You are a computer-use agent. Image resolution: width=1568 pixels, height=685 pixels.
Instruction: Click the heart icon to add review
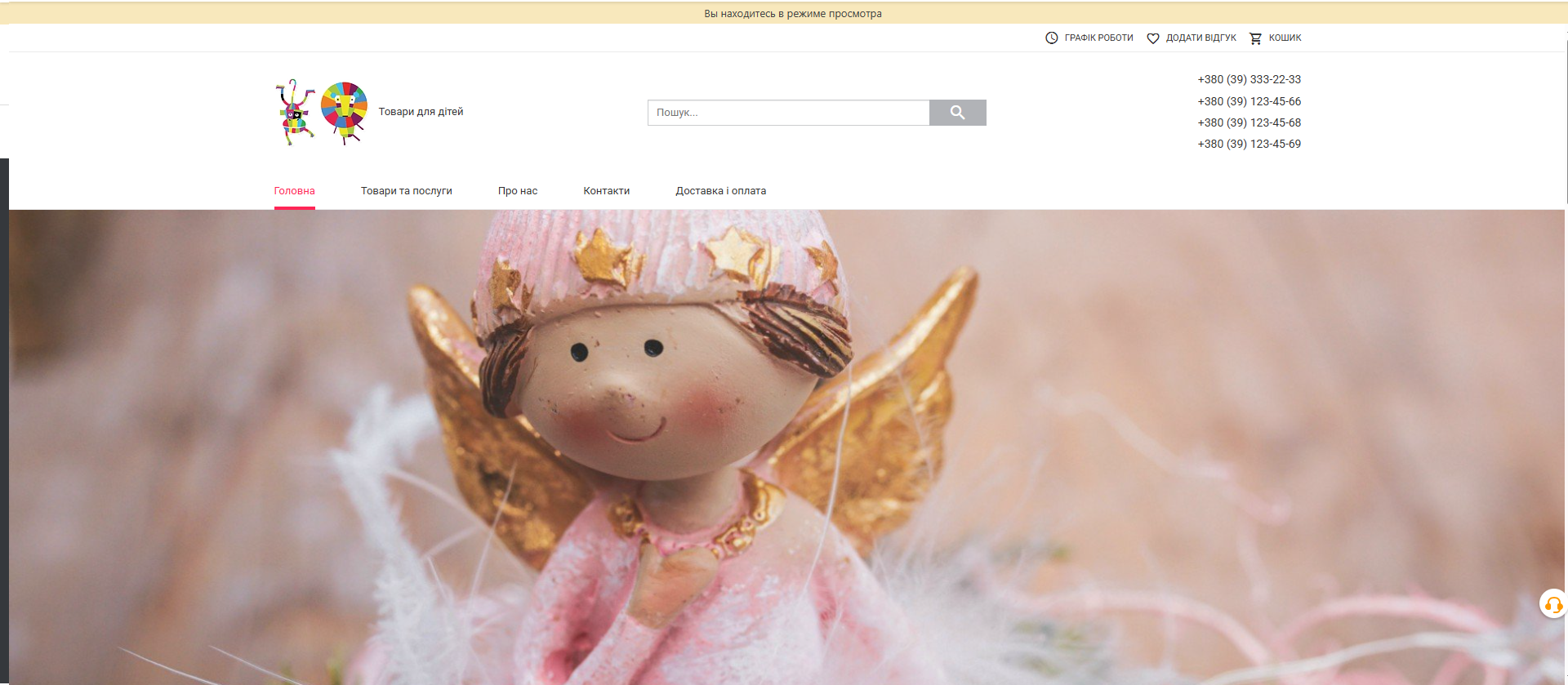(x=1153, y=38)
